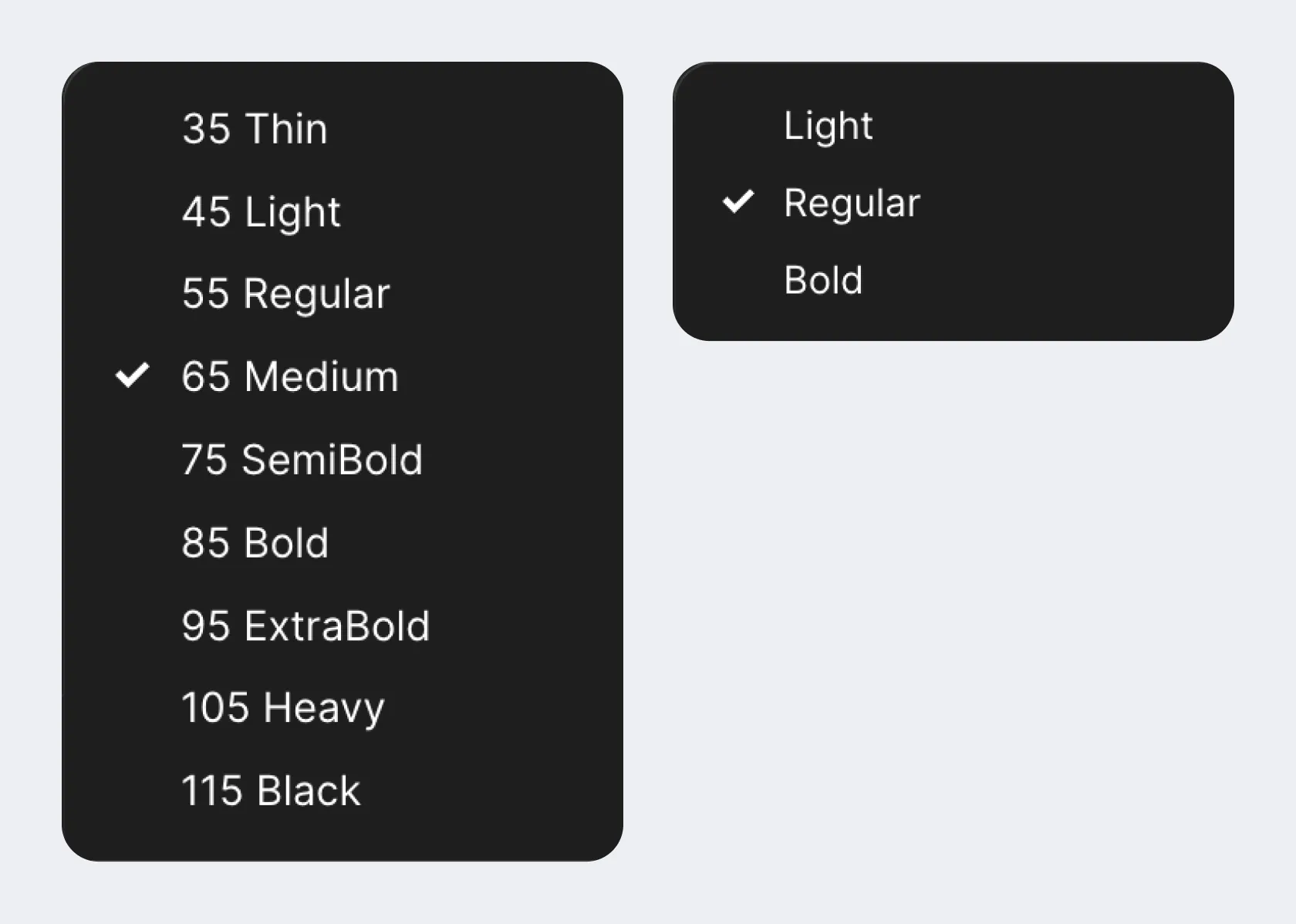Image resolution: width=1296 pixels, height=924 pixels.
Task: Pick the 105 Heavy weight
Action: pyautogui.click(x=282, y=708)
